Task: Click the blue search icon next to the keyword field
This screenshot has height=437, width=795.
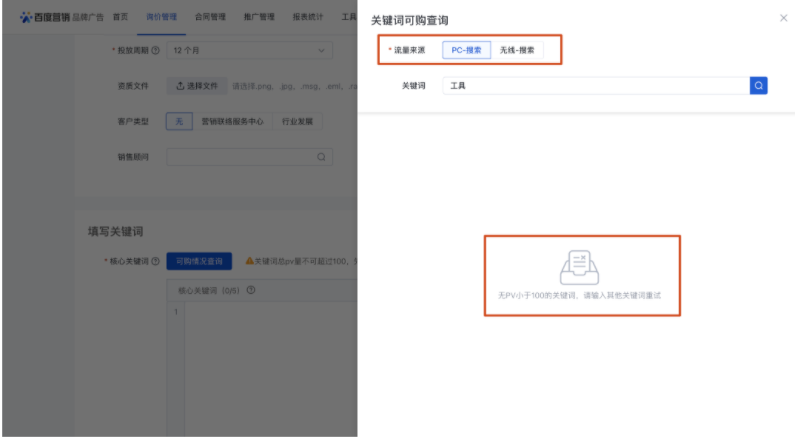Action: (758, 86)
